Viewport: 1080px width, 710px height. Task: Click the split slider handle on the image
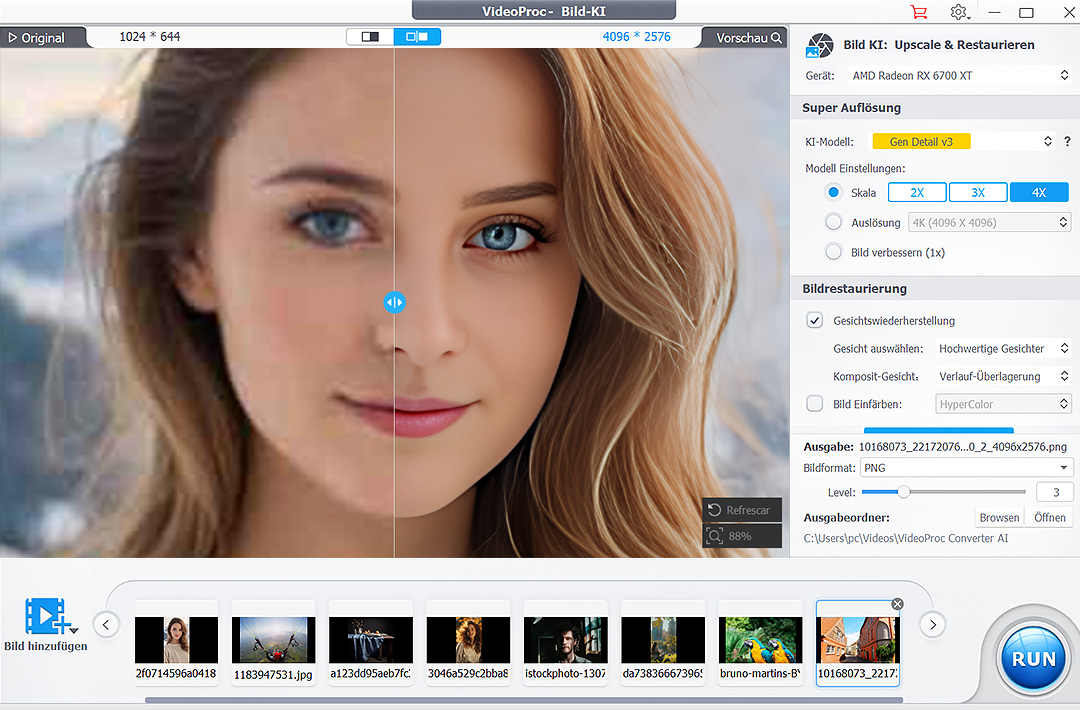pyautogui.click(x=394, y=302)
